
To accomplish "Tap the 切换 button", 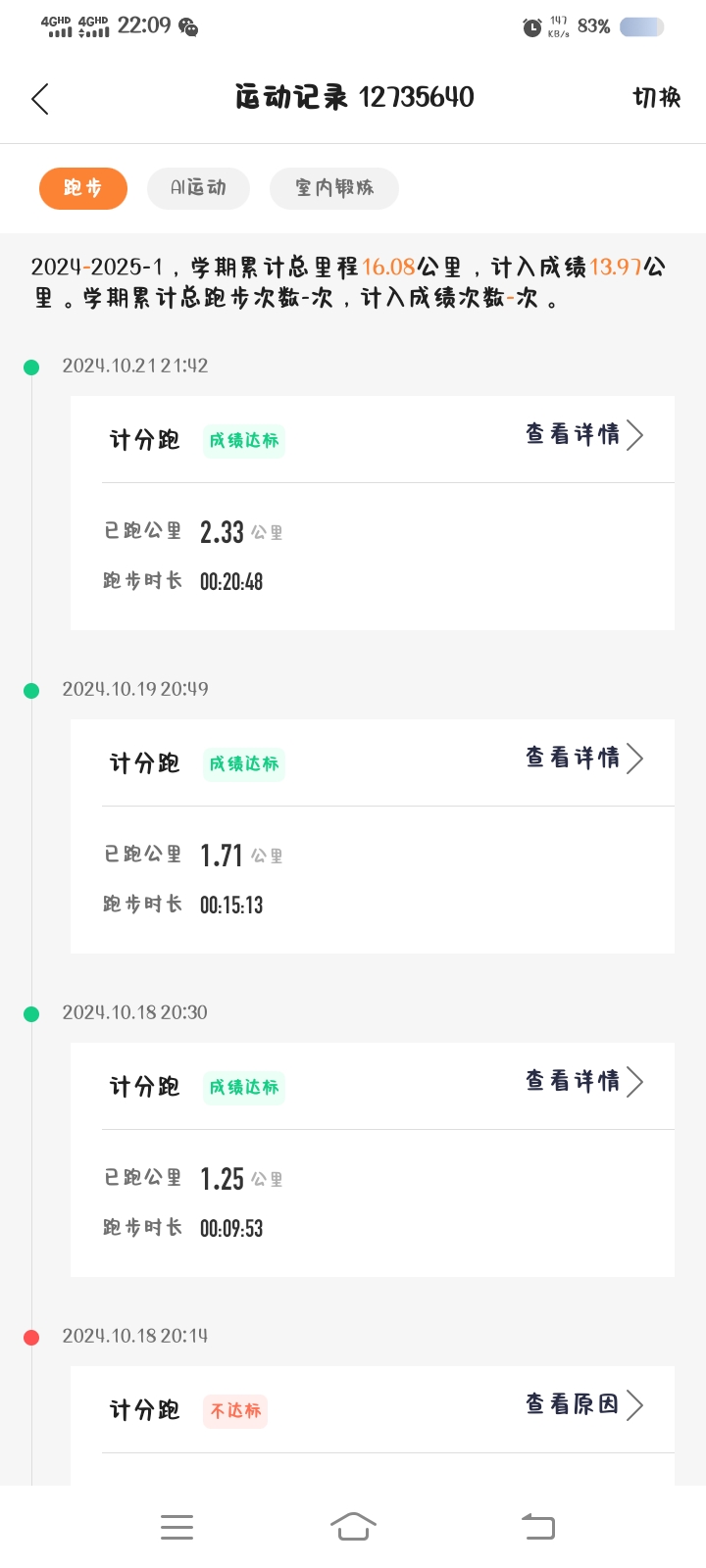I will 657,97.
